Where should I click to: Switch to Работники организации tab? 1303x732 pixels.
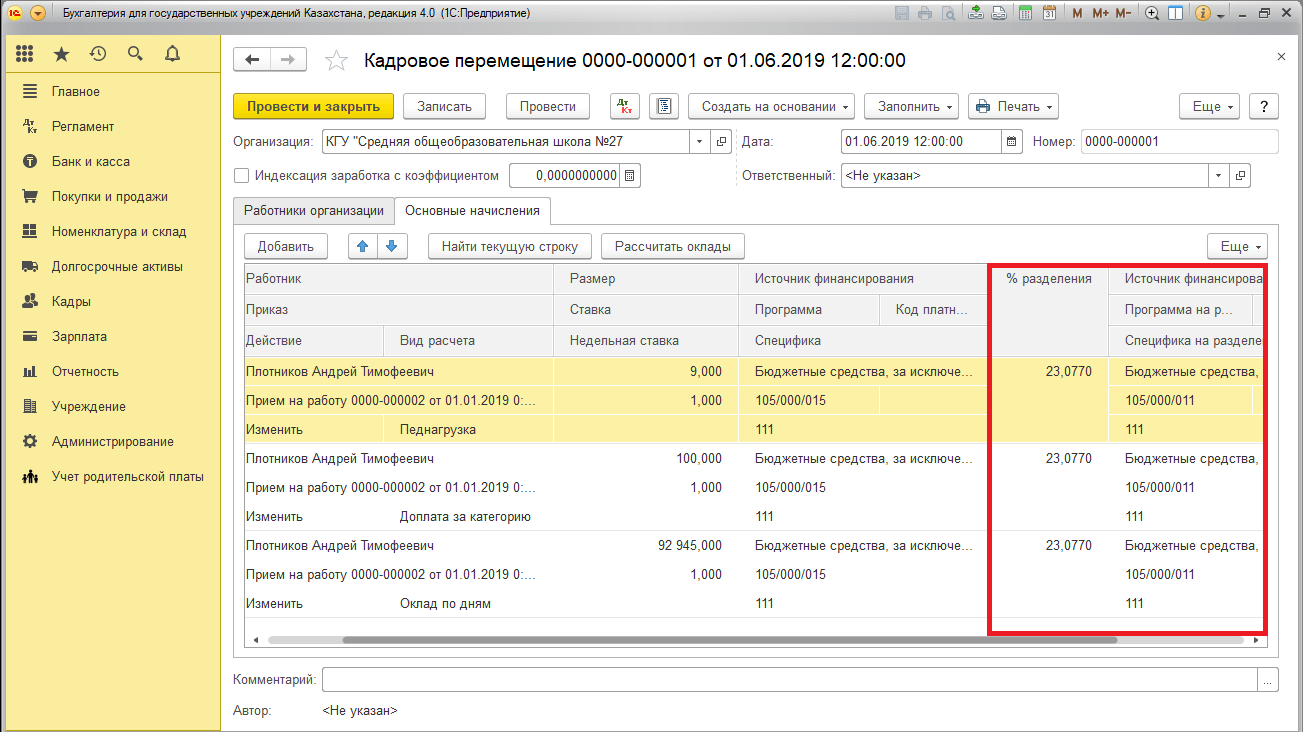[x=314, y=211]
